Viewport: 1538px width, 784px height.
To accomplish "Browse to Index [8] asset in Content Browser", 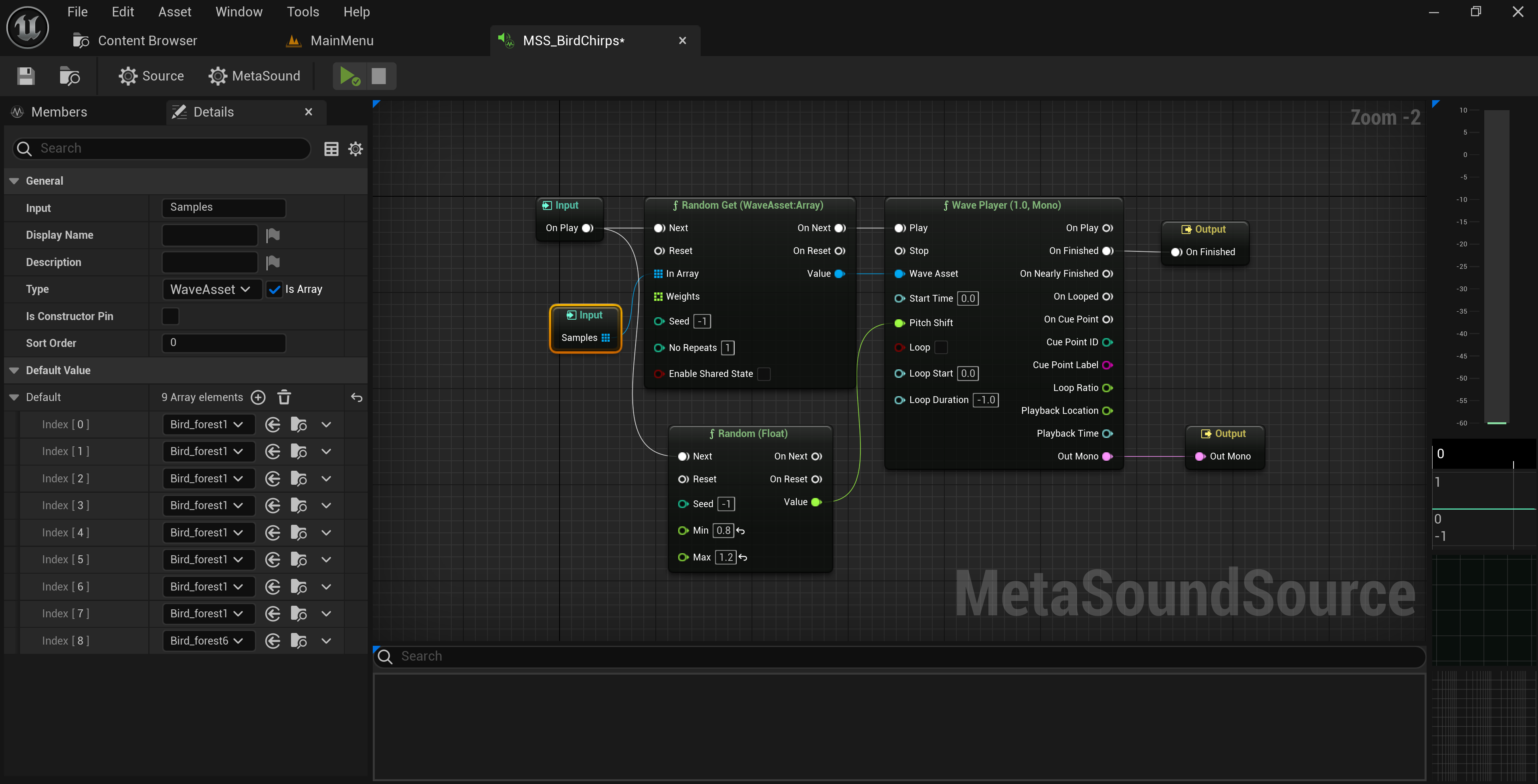I will (x=299, y=641).
